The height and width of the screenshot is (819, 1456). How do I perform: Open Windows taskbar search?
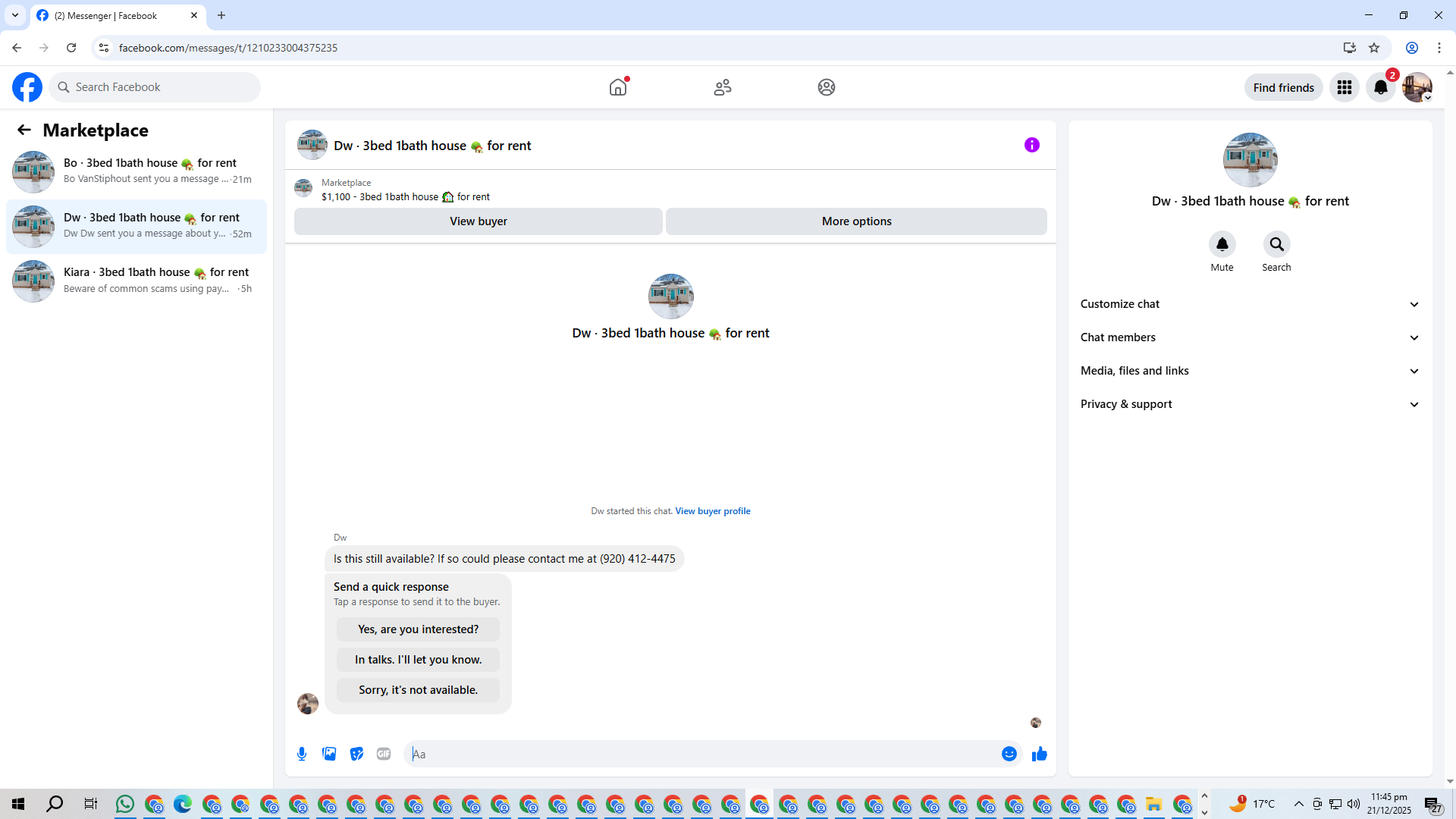tap(55, 804)
